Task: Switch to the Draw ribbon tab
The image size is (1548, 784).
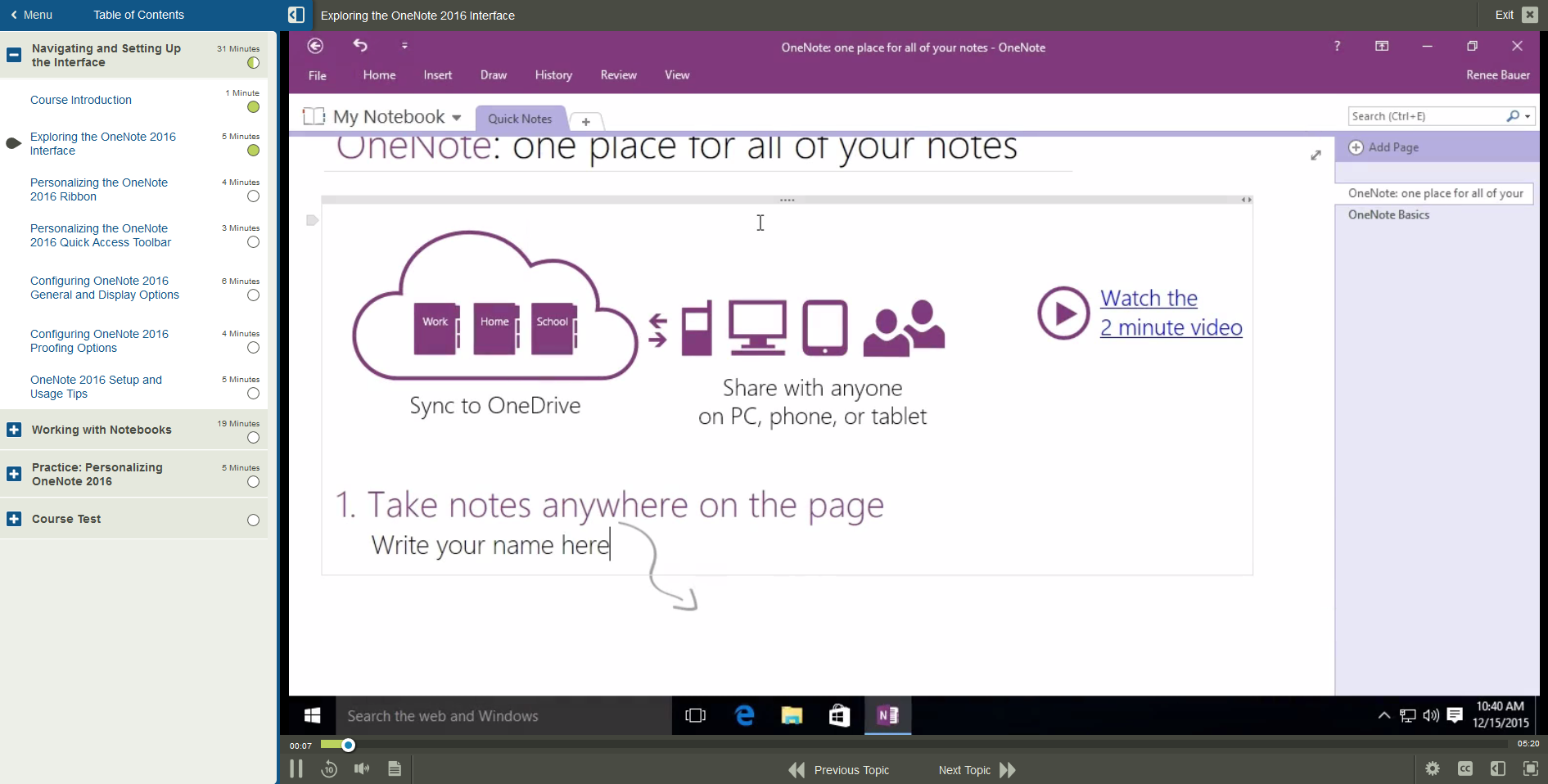Action: click(493, 74)
